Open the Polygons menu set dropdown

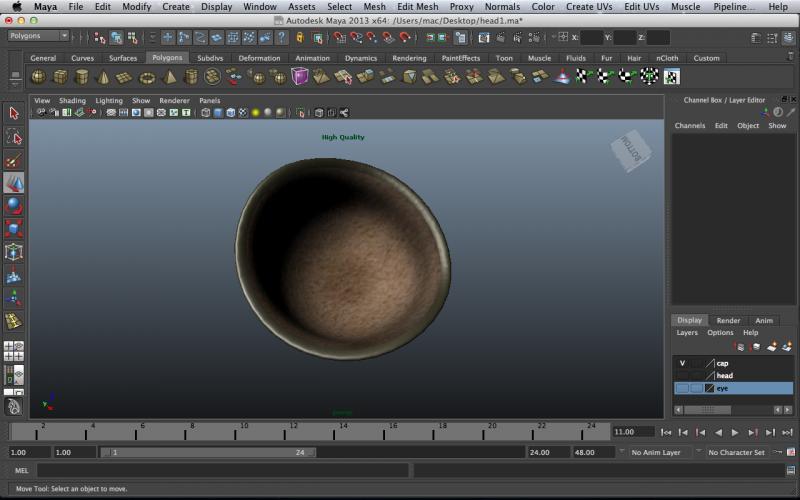coord(38,36)
